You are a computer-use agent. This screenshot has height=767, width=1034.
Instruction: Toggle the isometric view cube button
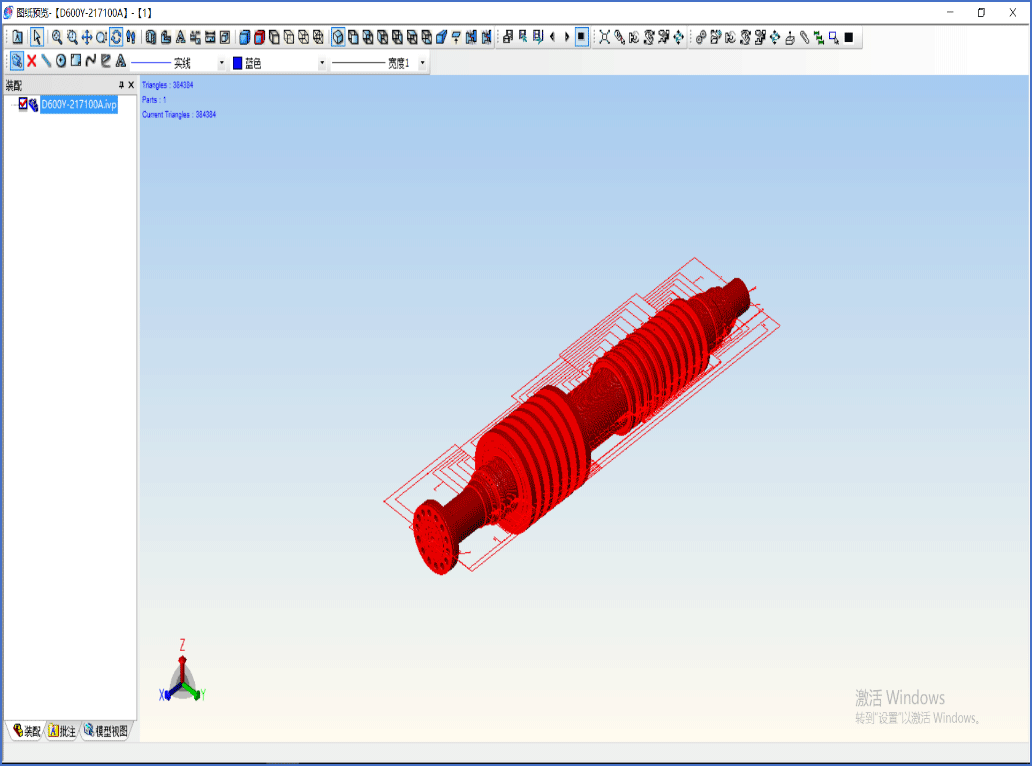(x=338, y=38)
